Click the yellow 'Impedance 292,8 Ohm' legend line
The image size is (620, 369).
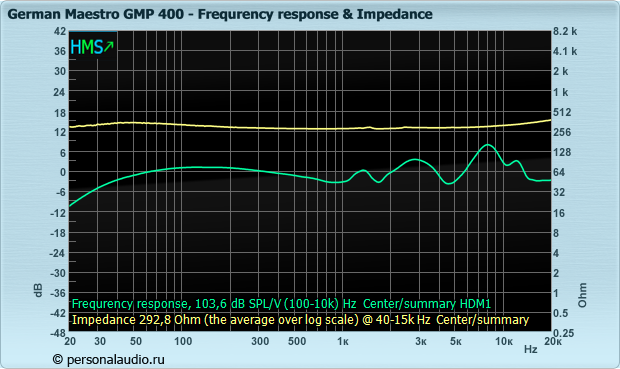(300, 319)
